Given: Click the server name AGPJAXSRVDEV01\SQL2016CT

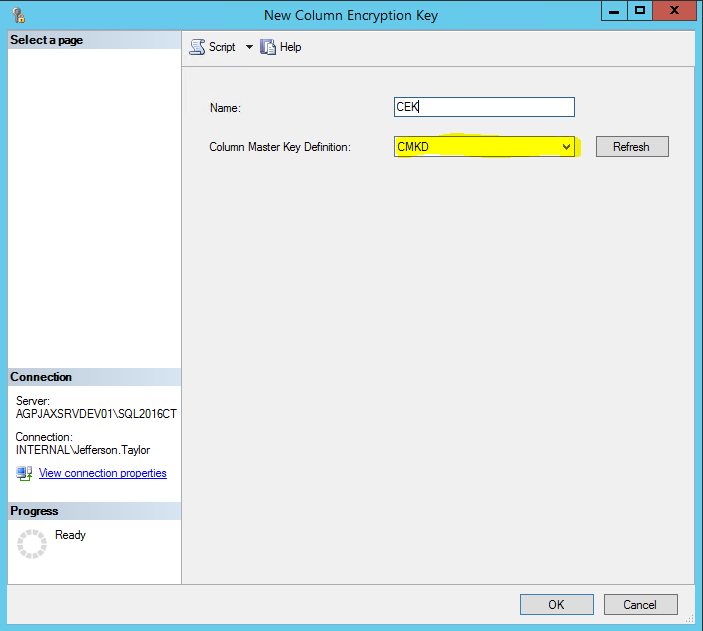Looking at the screenshot, I should (96, 414).
